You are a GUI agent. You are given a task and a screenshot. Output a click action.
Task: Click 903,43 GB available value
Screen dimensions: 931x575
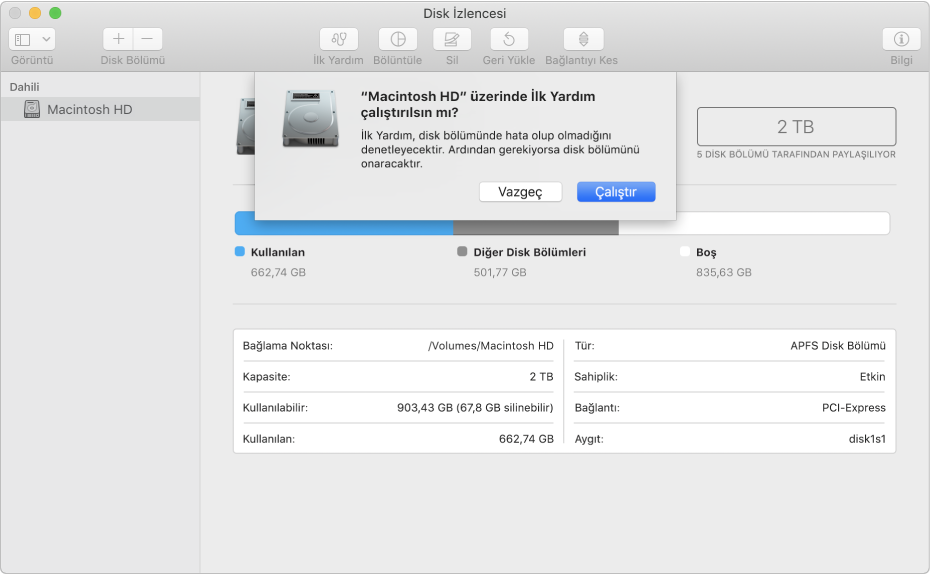475,407
